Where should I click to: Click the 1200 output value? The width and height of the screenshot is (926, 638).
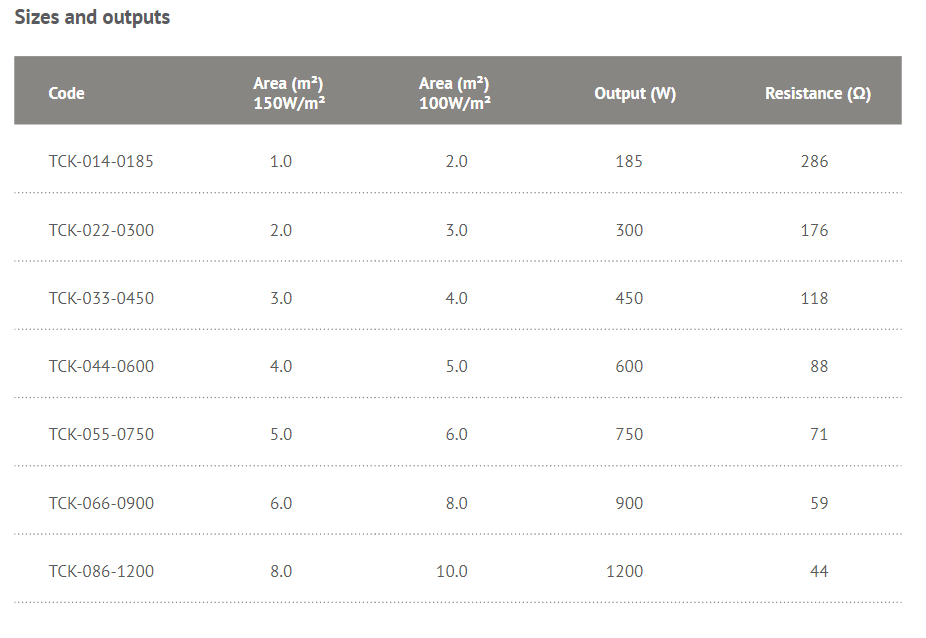pyautogui.click(x=624, y=571)
